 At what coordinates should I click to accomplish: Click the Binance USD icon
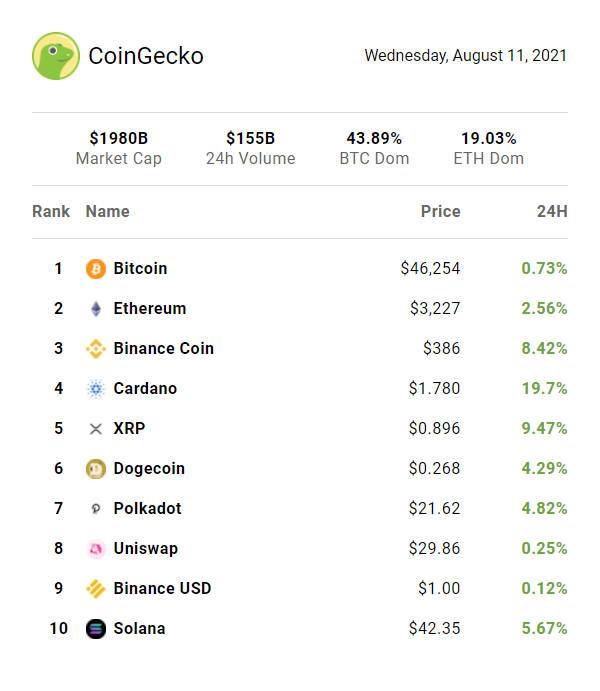96,589
